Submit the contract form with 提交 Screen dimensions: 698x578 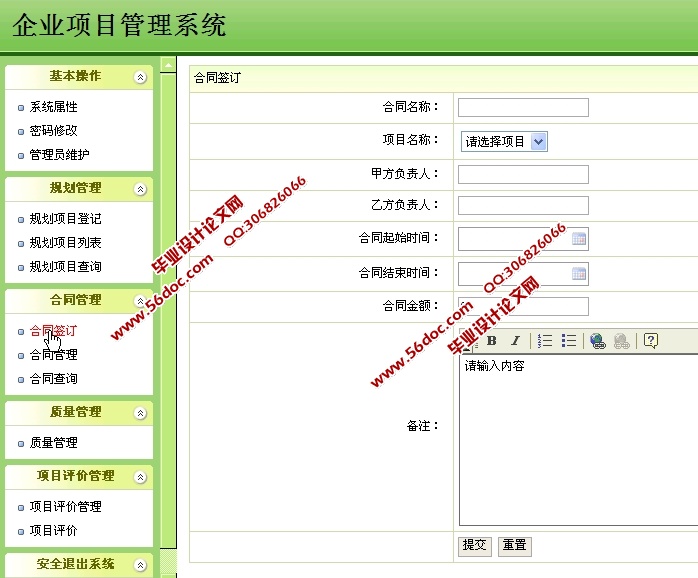[x=475, y=545]
